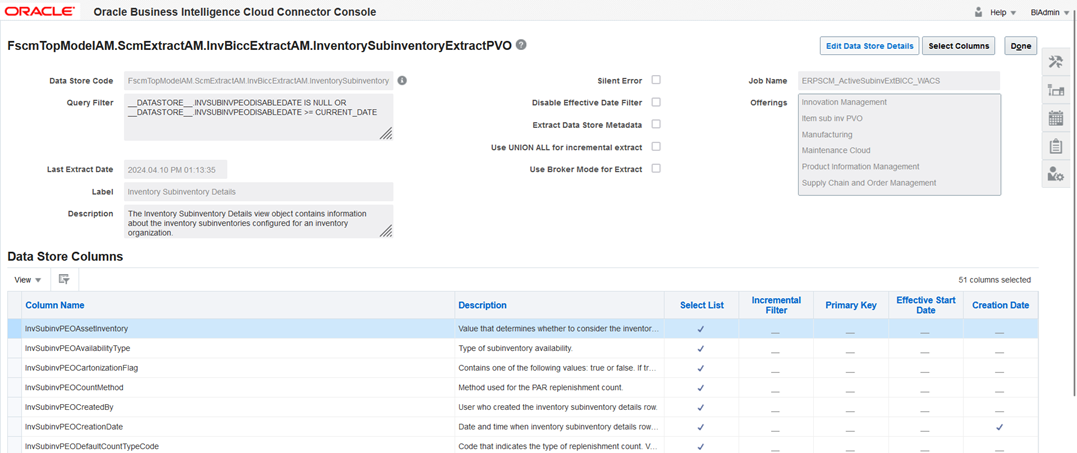
Task: Toggle the Silent Error checkbox
Action: pyautogui.click(x=656, y=80)
